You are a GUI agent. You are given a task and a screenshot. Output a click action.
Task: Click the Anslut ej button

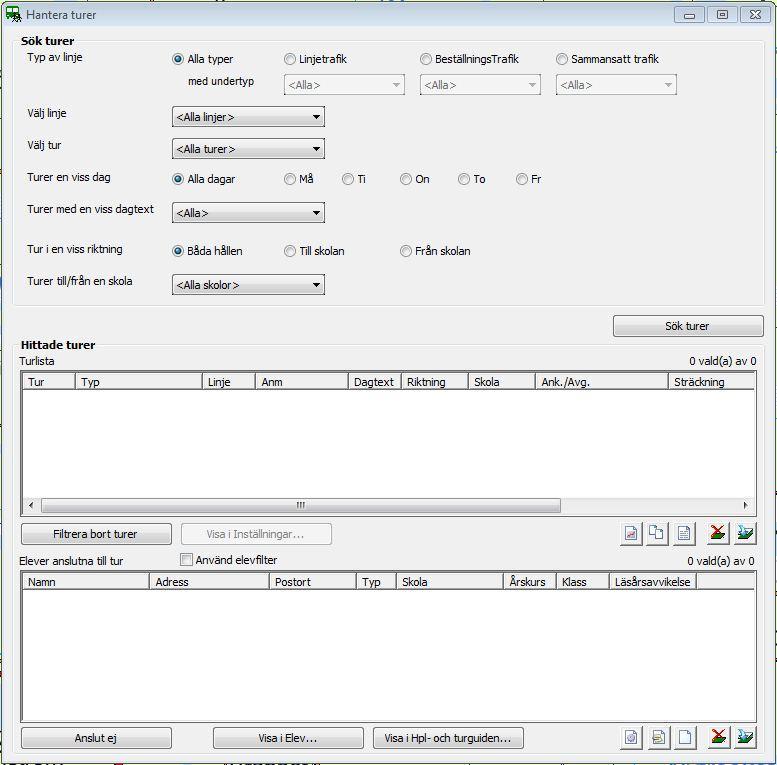click(x=96, y=738)
